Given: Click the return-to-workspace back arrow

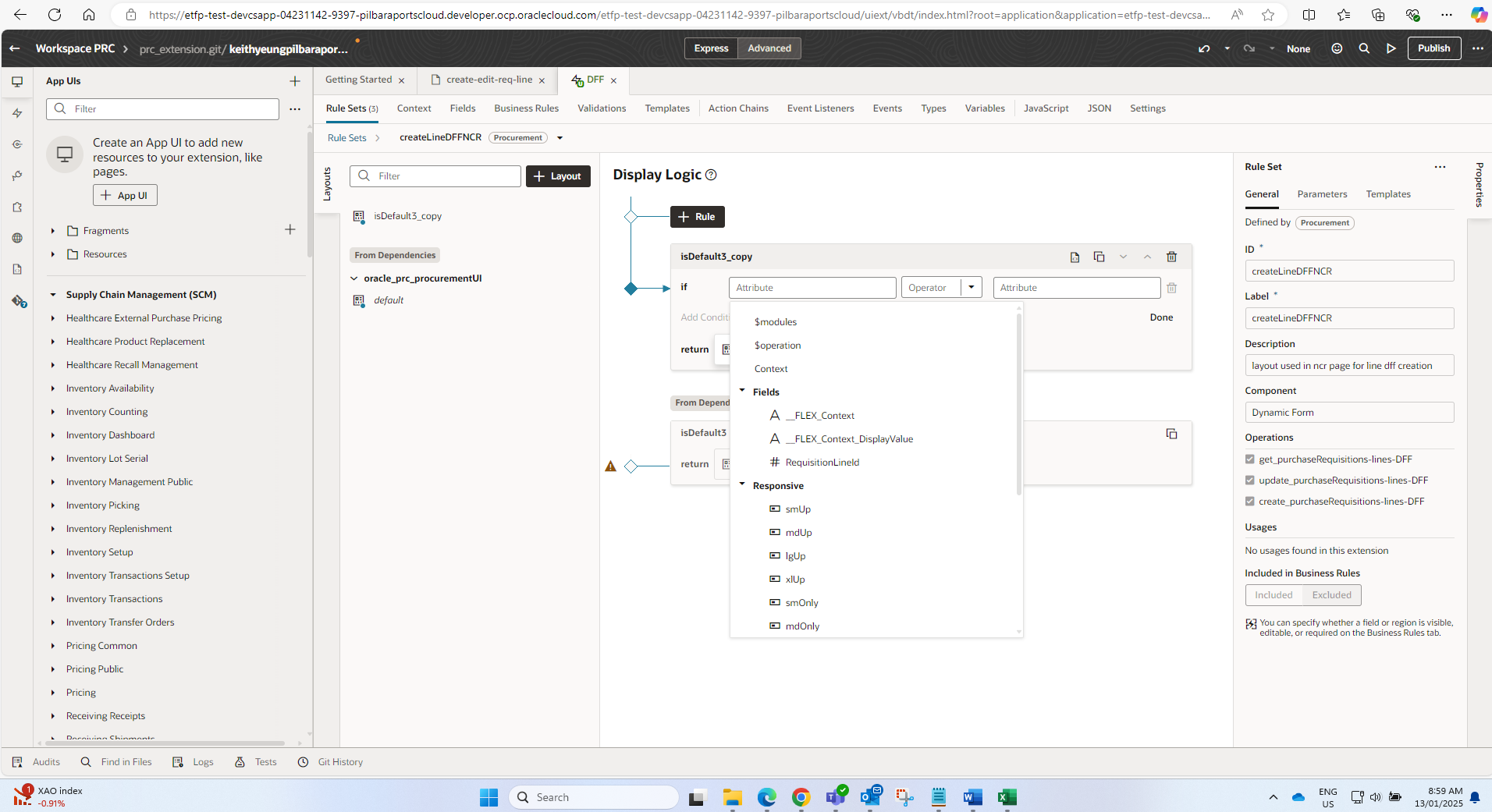Looking at the screenshot, I should tap(15, 48).
